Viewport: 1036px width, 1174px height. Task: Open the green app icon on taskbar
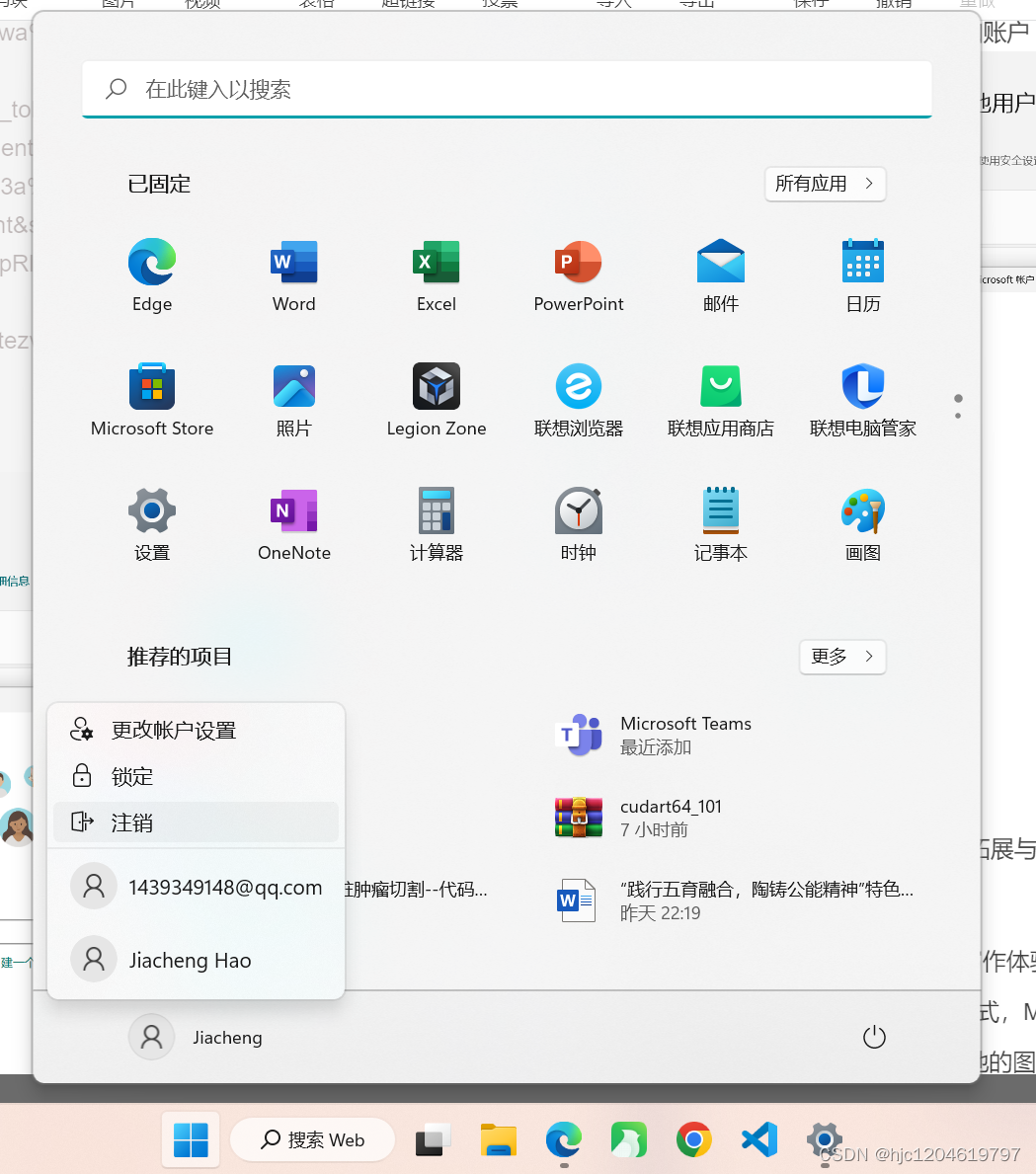(628, 1139)
